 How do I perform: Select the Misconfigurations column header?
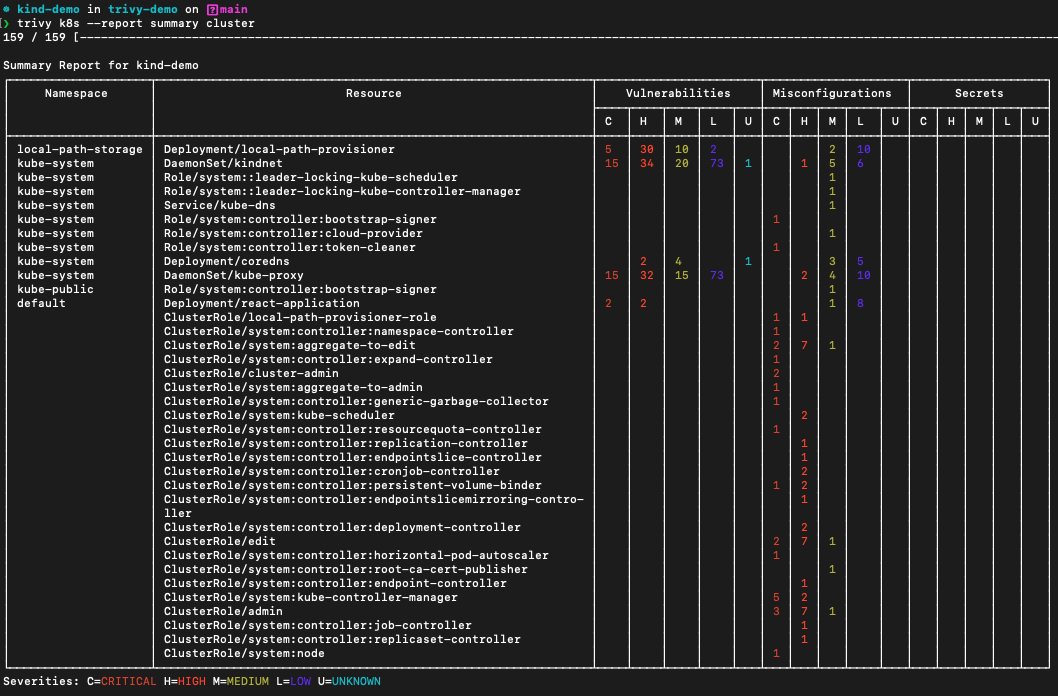click(x=835, y=93)
